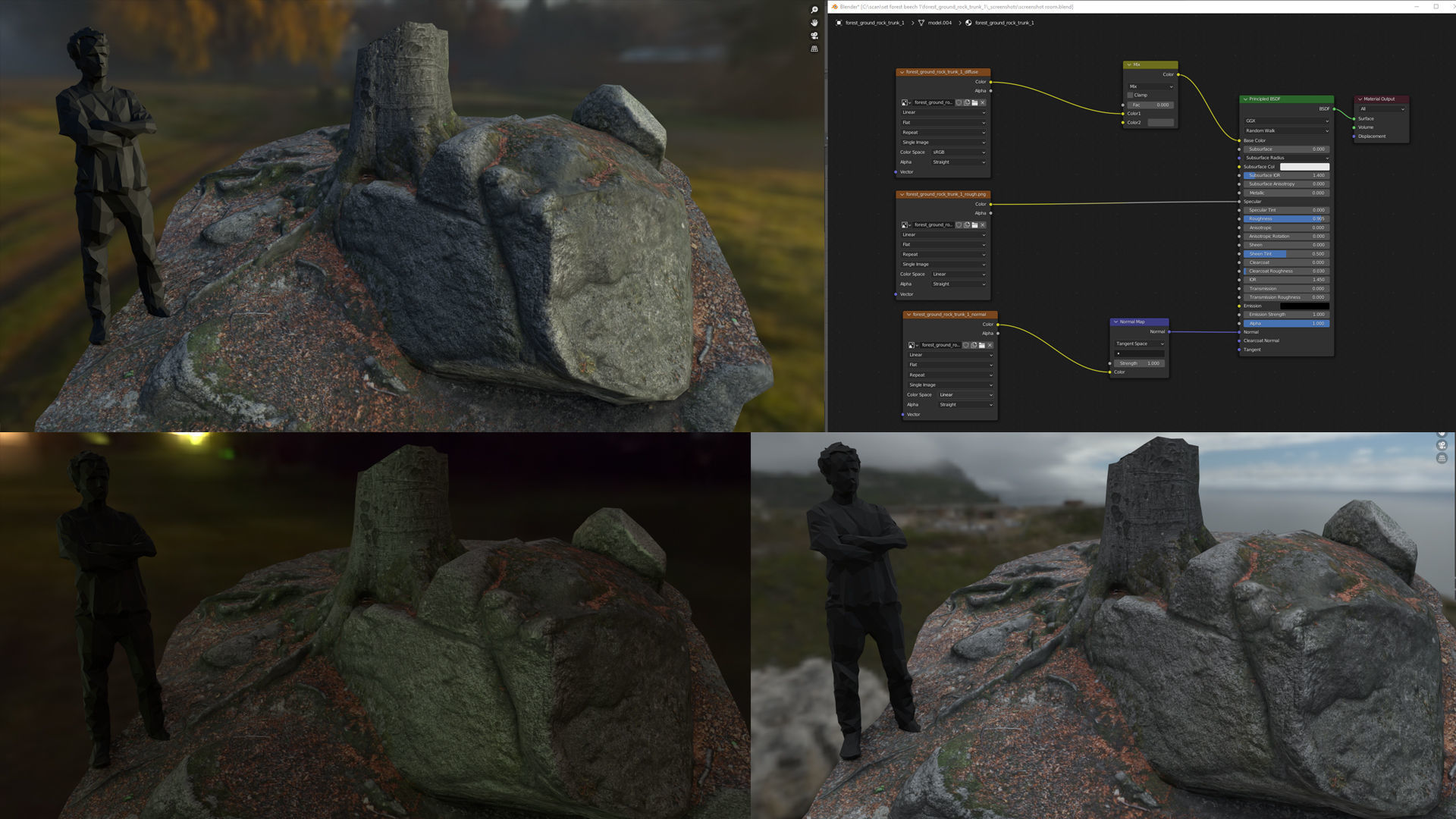Click the Metallic value field
The image size is (1456, 819).
tap(1286, 193)
